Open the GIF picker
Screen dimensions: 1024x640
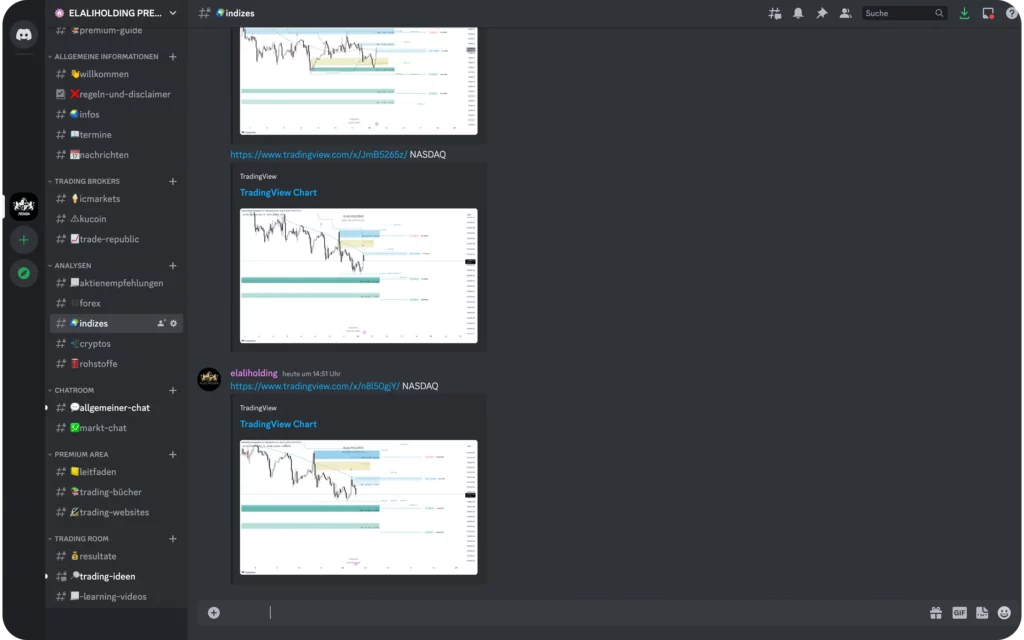point(959,613)
